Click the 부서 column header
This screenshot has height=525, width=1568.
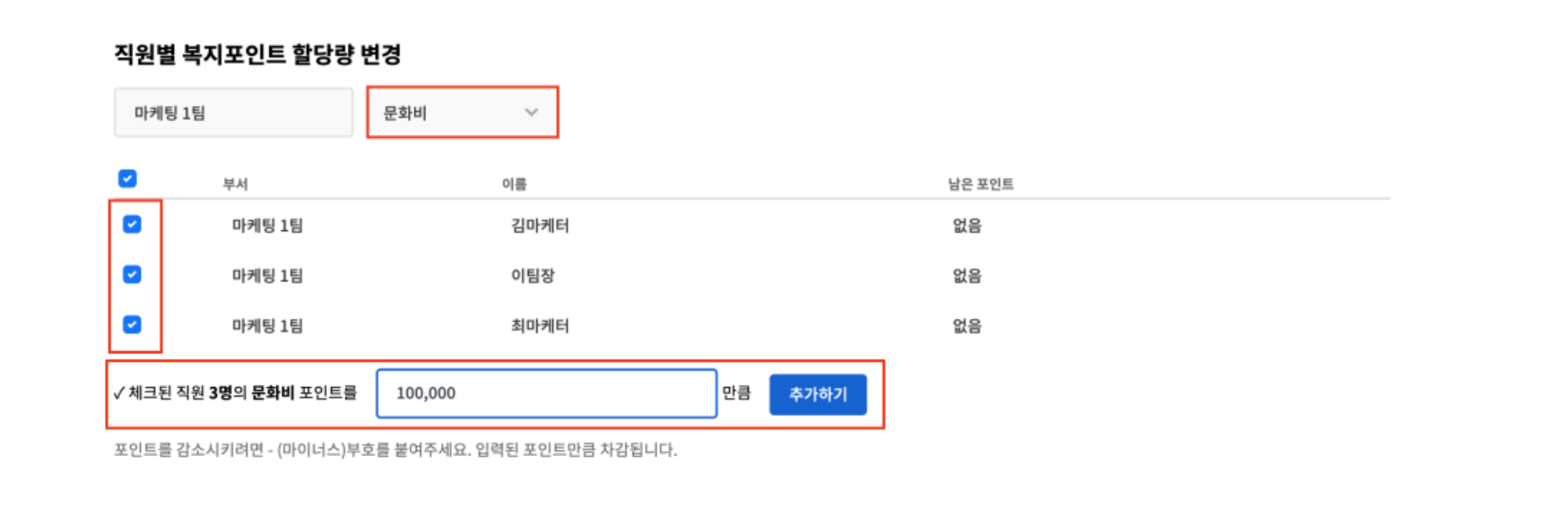[235, 184]
